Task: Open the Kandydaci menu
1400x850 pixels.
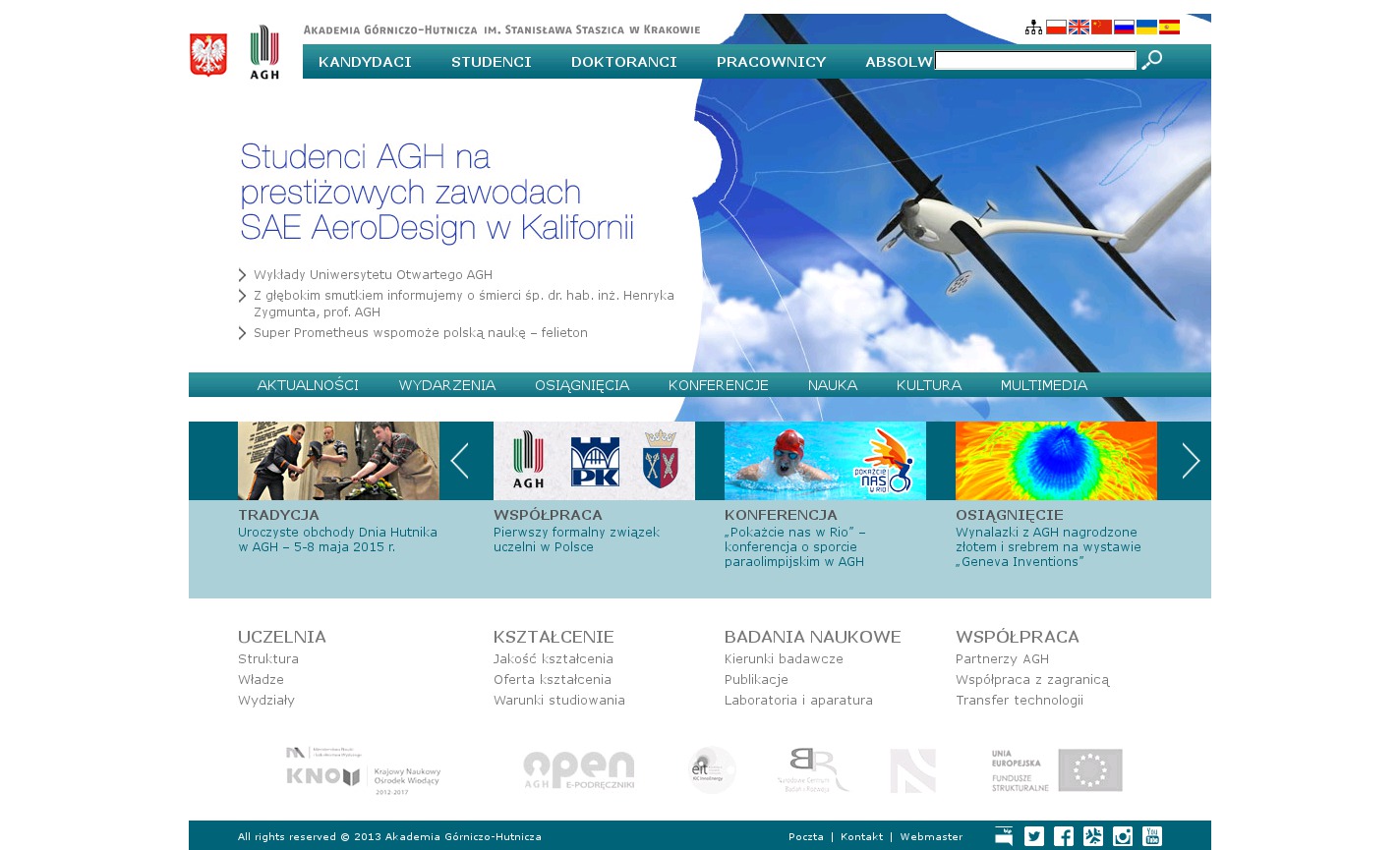Action: pos(365,62)
